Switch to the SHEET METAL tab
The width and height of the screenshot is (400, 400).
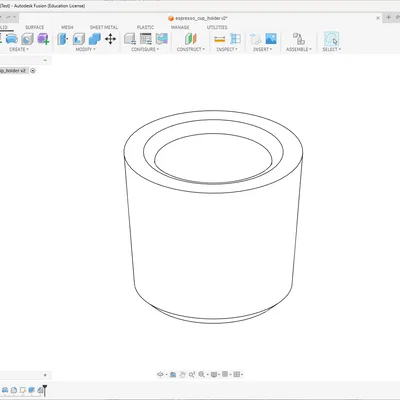104,27
